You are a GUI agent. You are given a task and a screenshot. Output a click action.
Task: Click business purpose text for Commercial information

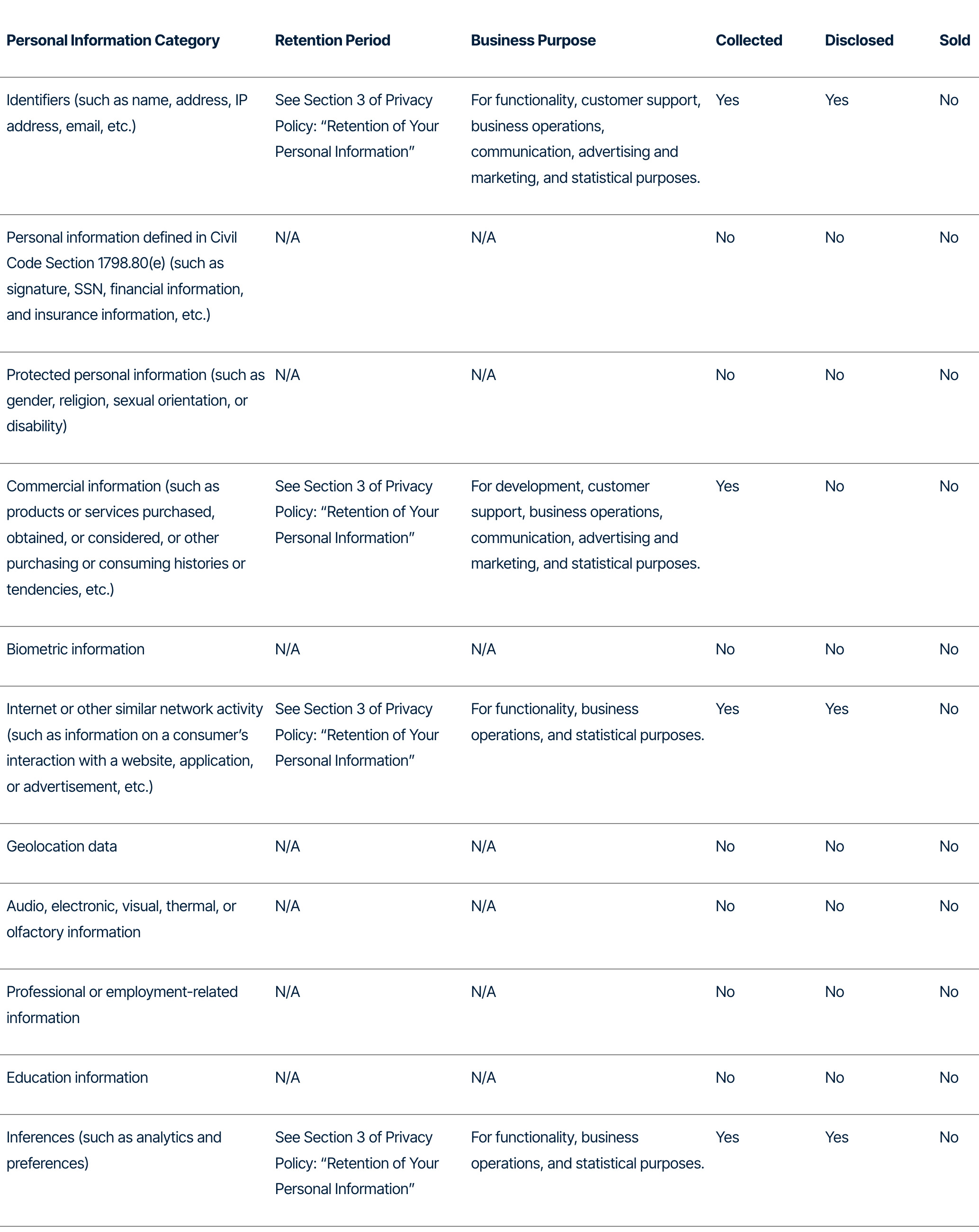(x=585, y=525)
